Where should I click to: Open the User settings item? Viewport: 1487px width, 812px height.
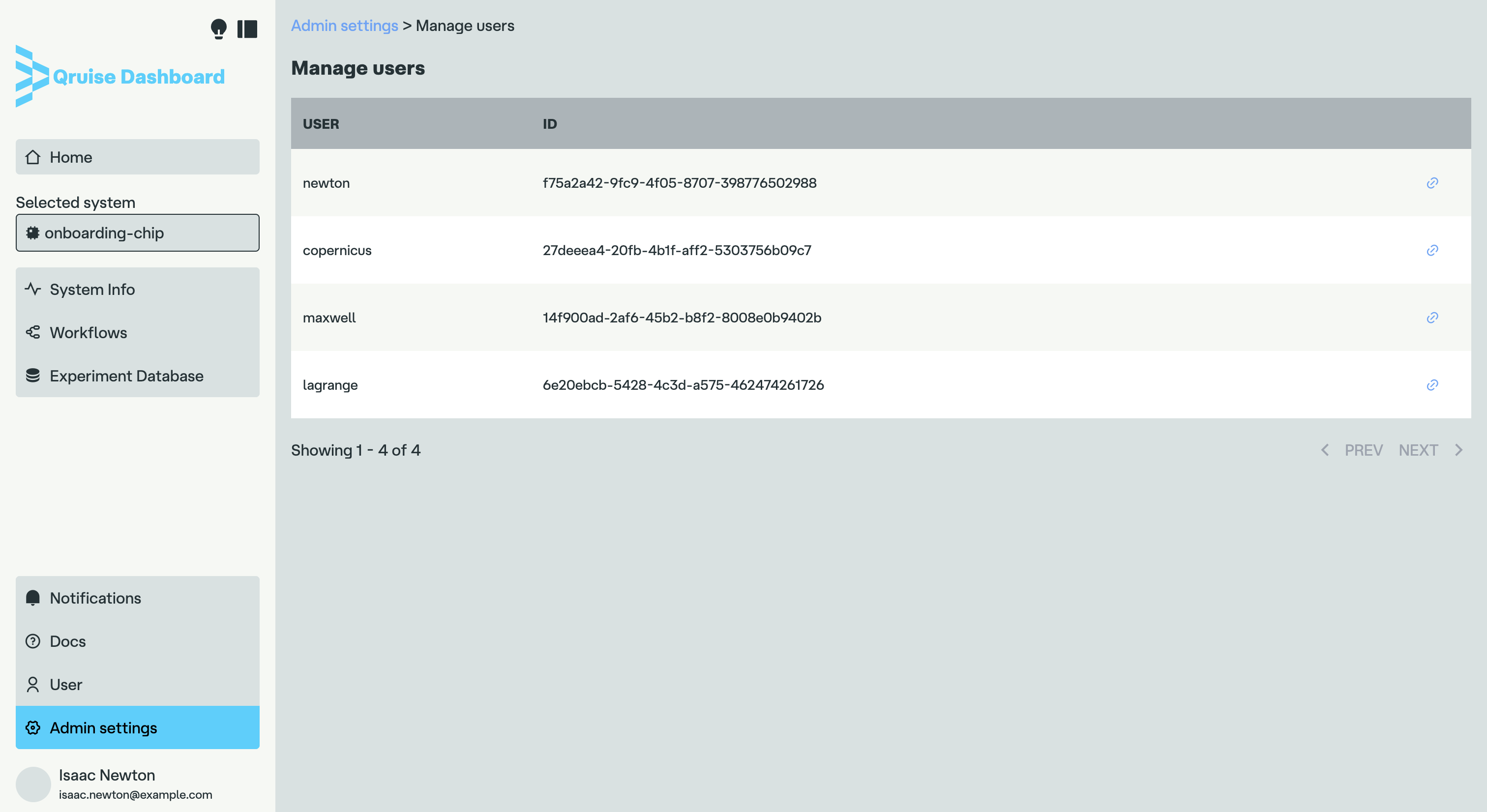[137, 685]
